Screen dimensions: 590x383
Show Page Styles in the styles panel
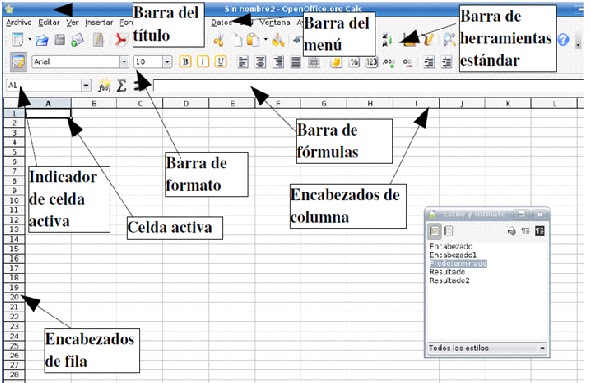449,231
